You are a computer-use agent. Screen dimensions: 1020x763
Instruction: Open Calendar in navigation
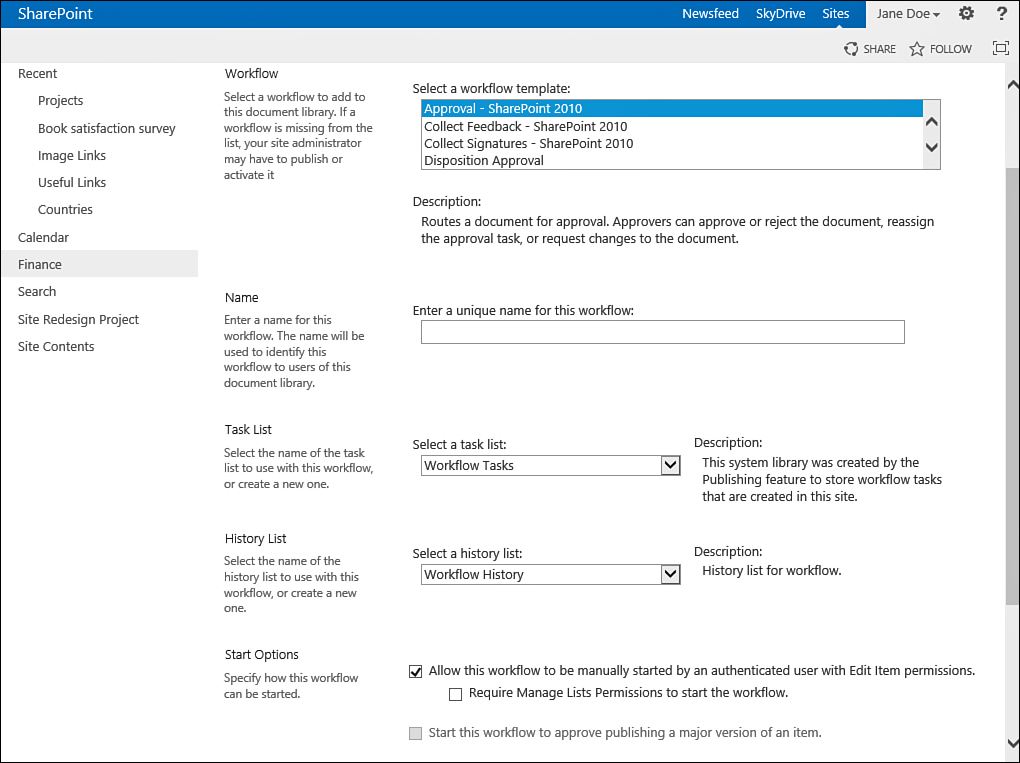pyautogui.click(x=43, y=237)
